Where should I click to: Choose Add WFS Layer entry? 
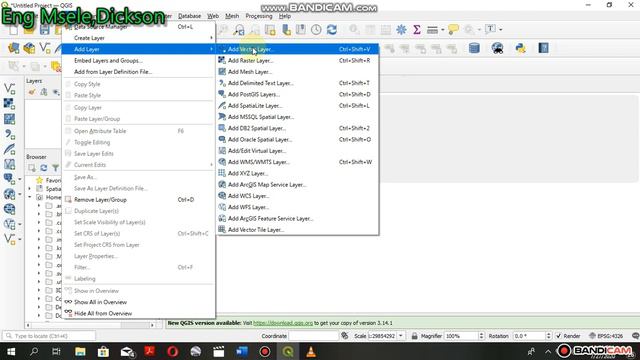(298, 207)
